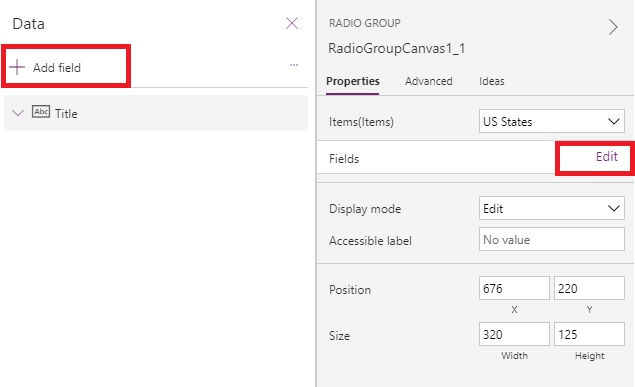The width and height of the screenshot is (635, 387).
Task: Click the plus icon beside Add field
Action: (x=17, y=67)
